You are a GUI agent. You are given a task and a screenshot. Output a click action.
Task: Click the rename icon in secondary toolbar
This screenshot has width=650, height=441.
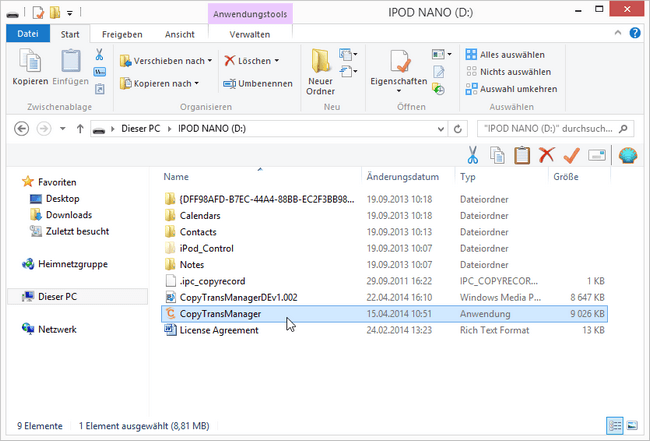[597, 155]
